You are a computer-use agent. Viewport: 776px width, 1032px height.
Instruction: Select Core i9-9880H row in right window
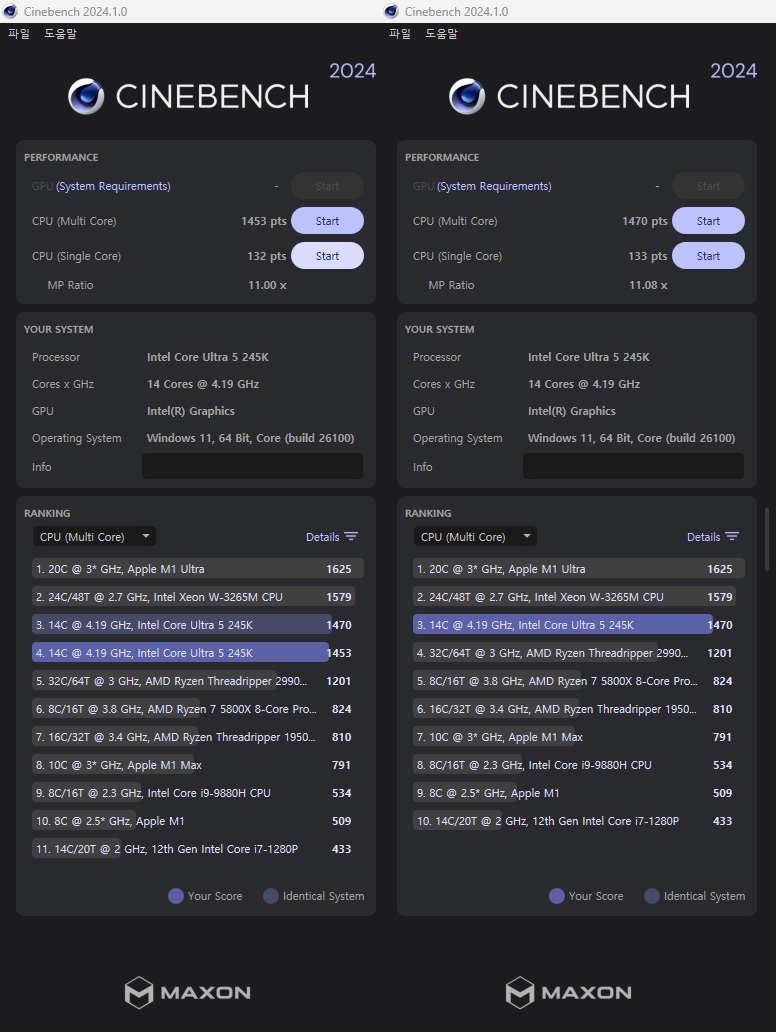(579, 765)
